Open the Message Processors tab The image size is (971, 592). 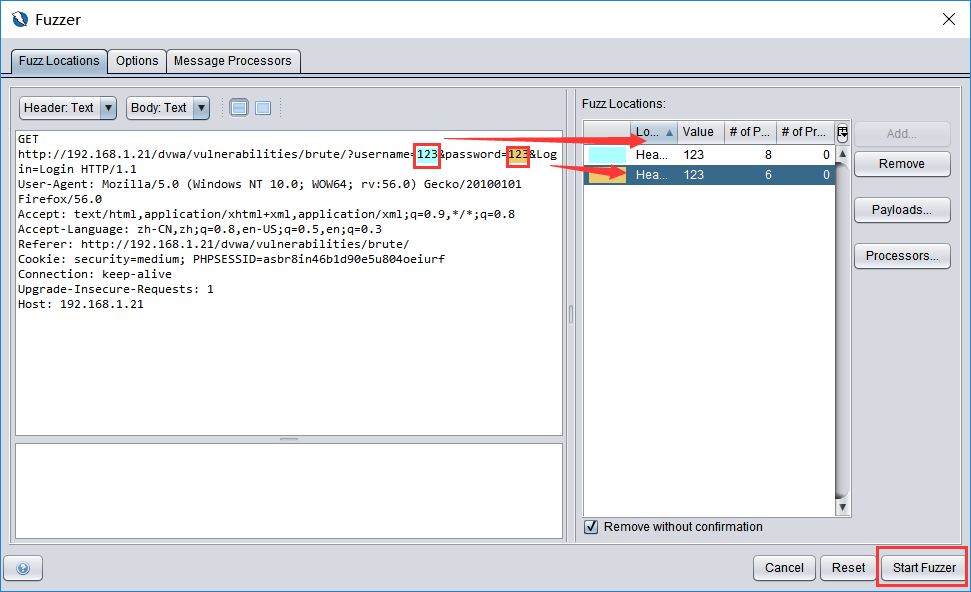[232, 61]
